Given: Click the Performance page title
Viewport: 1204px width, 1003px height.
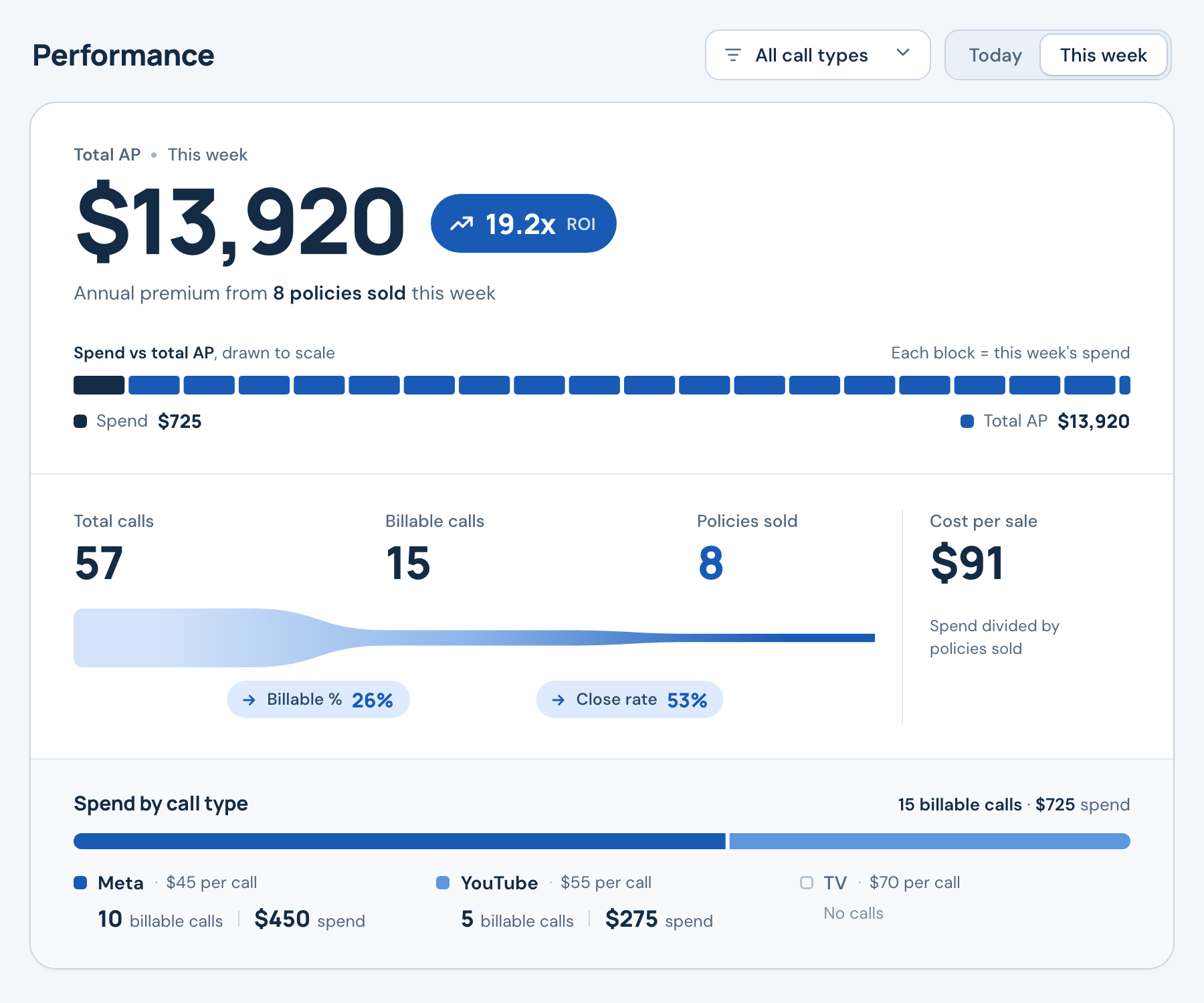Looking at the screenshot, I should coord(124,55).
